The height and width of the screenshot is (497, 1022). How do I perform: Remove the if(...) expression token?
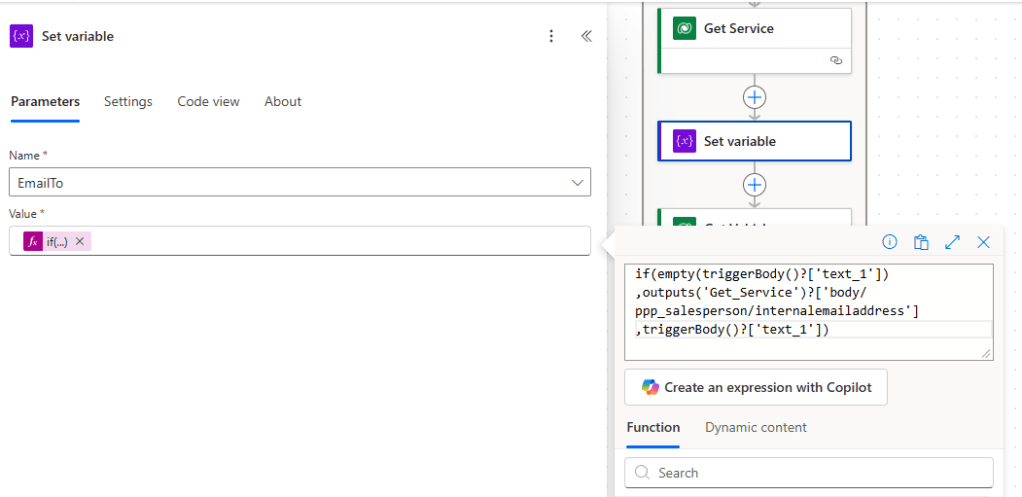pyautogui.click(x=80, y=241)
